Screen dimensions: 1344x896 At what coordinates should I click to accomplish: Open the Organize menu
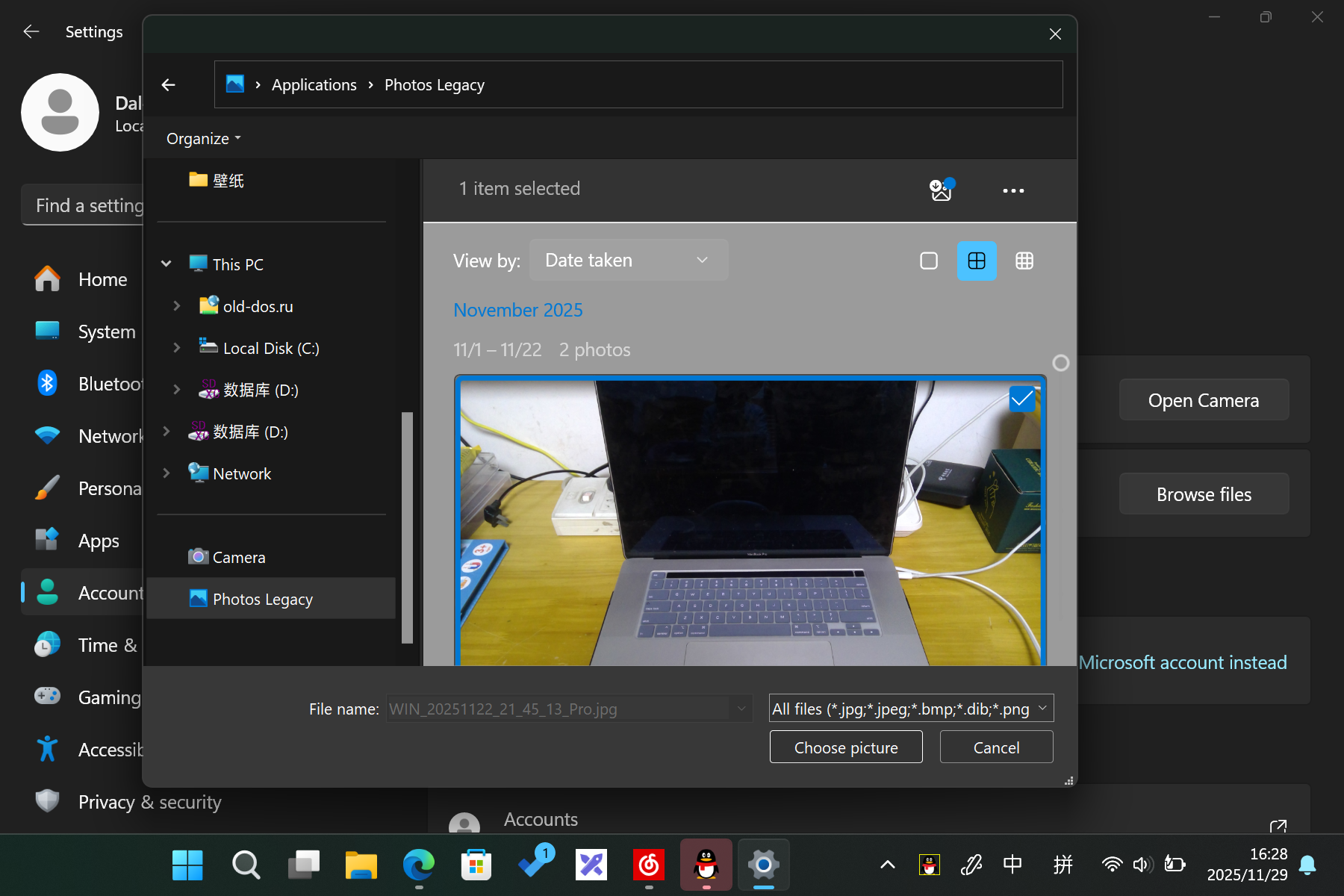(203, 139)
